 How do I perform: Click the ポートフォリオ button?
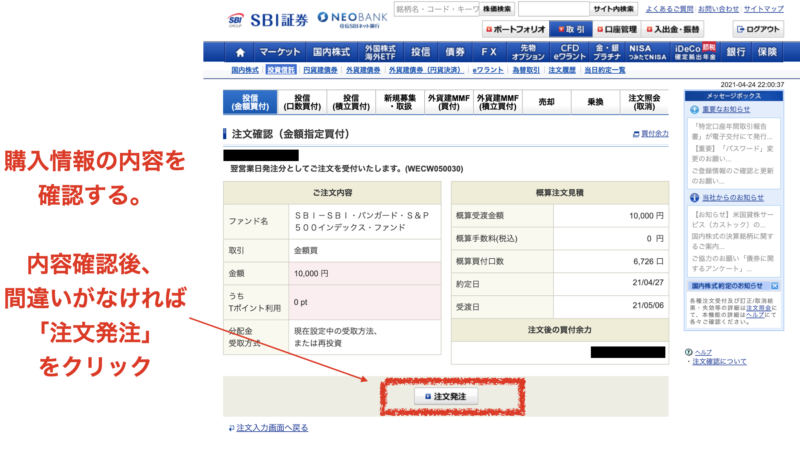tap(515, 30)
